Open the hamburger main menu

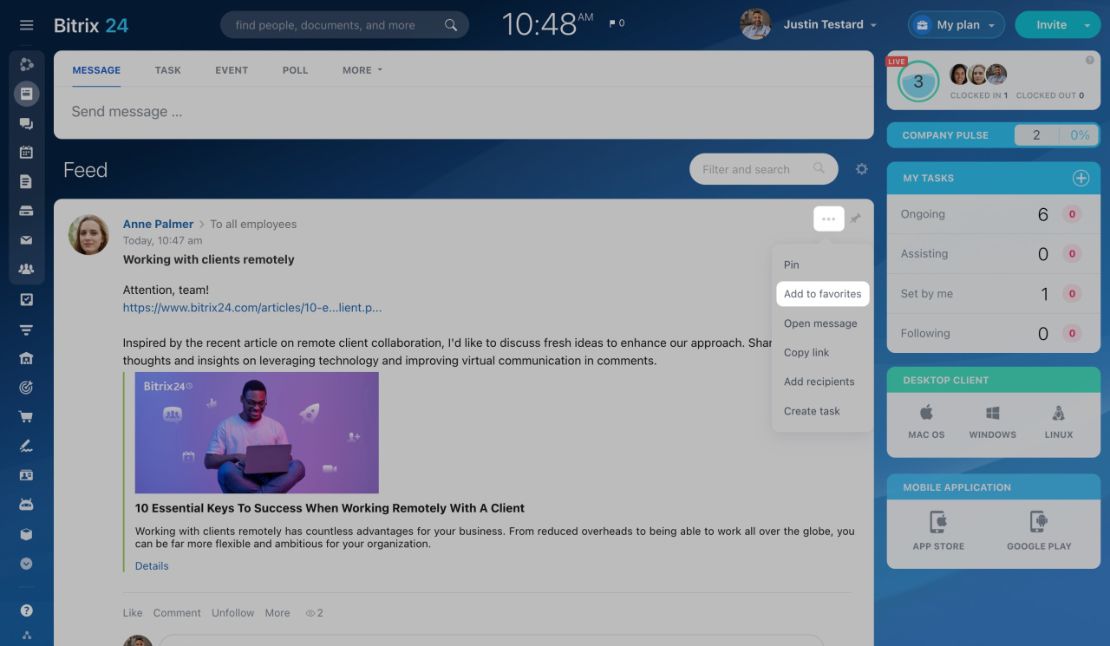tap(26, 25)
